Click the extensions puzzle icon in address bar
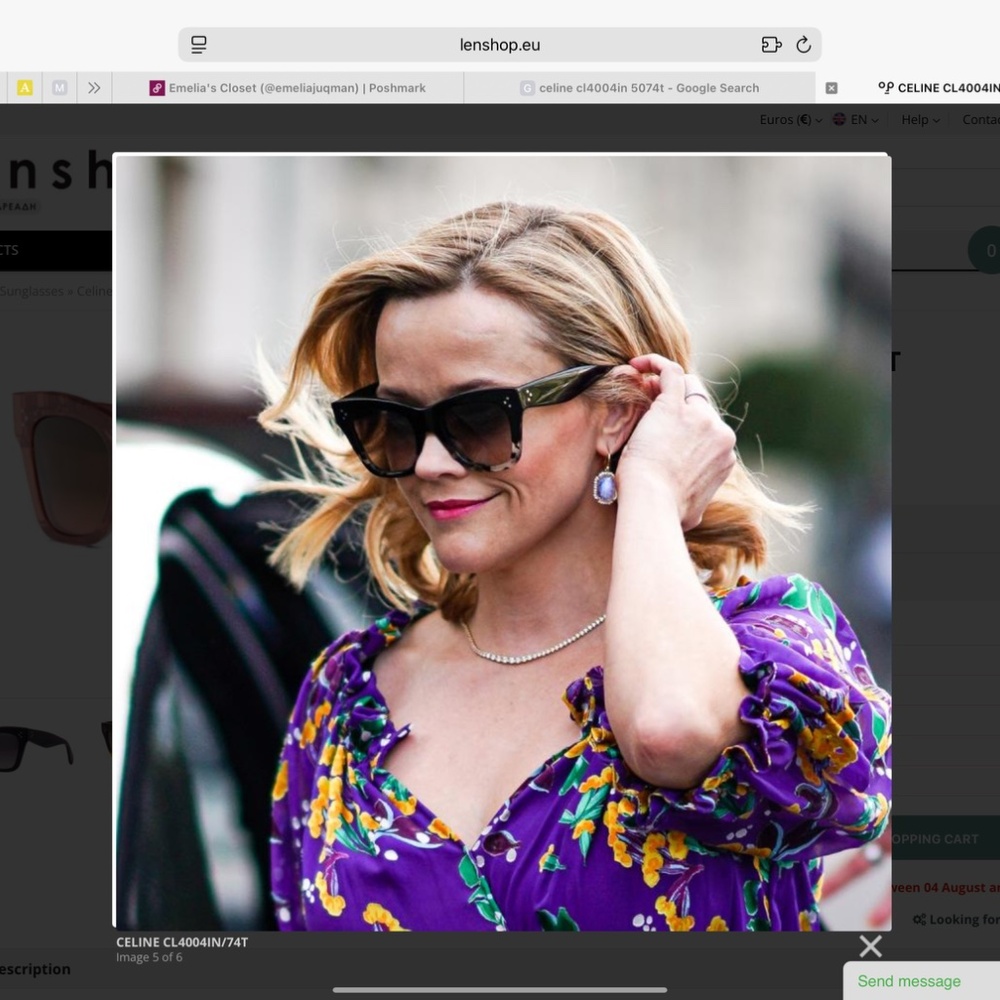1000x1000 pixels. 771,45
